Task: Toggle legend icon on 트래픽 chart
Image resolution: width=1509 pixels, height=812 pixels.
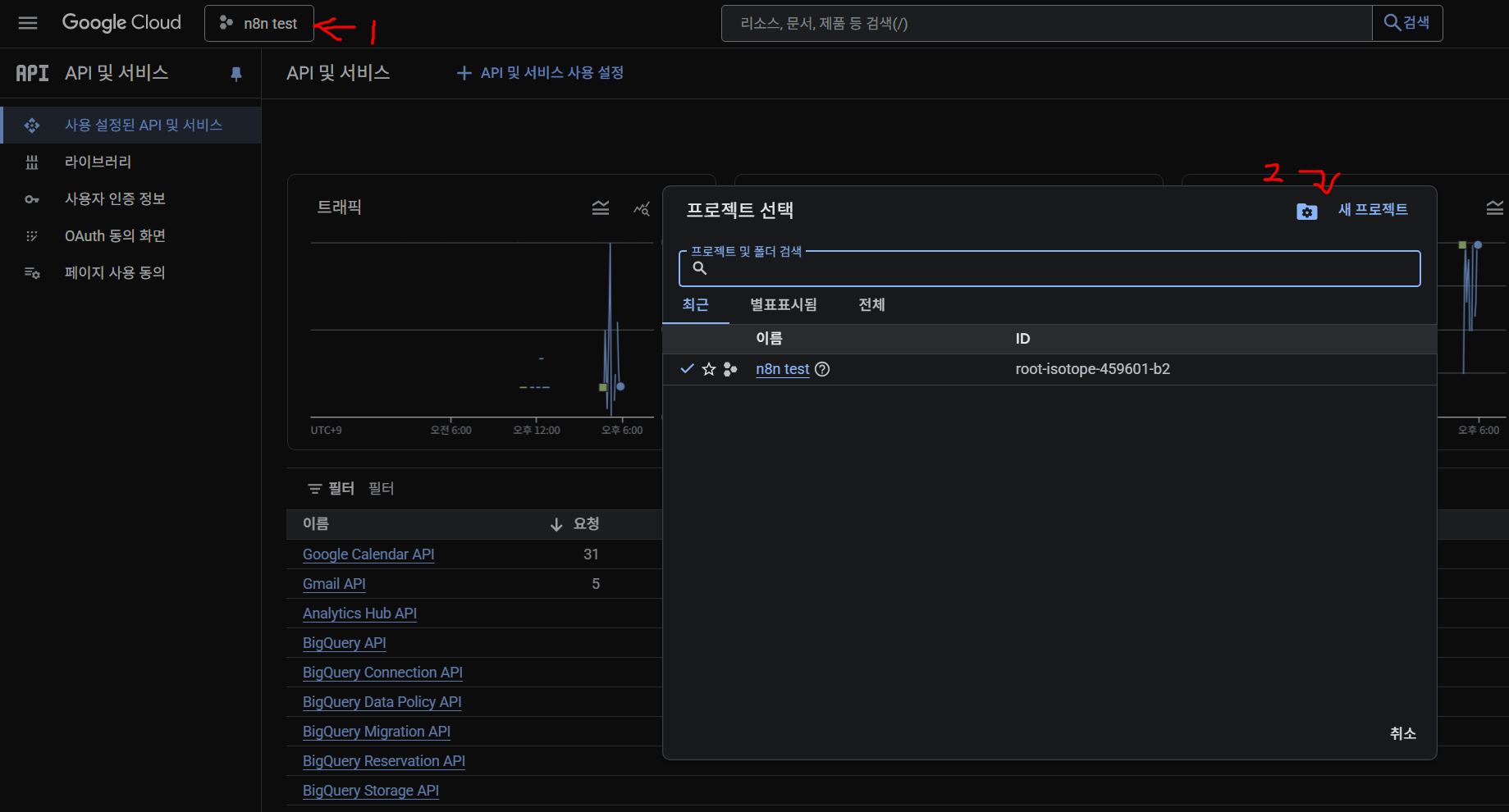Action: [601, 208]
